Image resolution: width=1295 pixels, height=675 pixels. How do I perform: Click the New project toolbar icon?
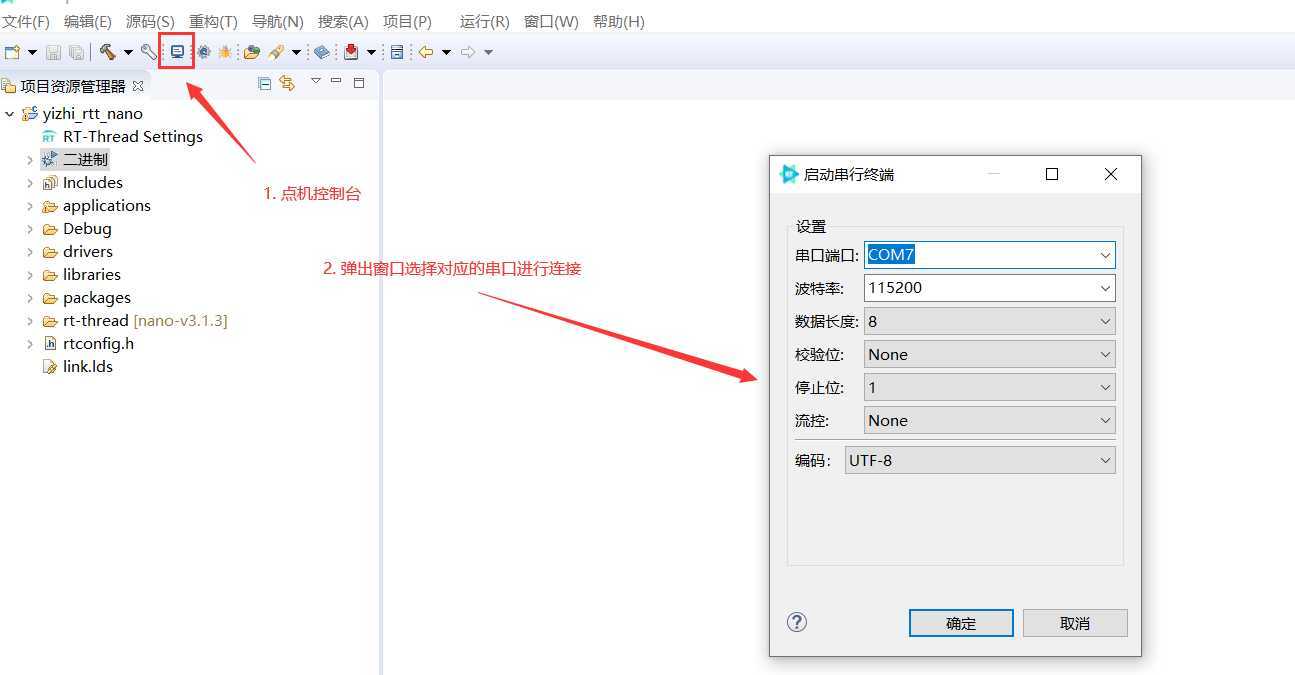[x=12, y=52]
